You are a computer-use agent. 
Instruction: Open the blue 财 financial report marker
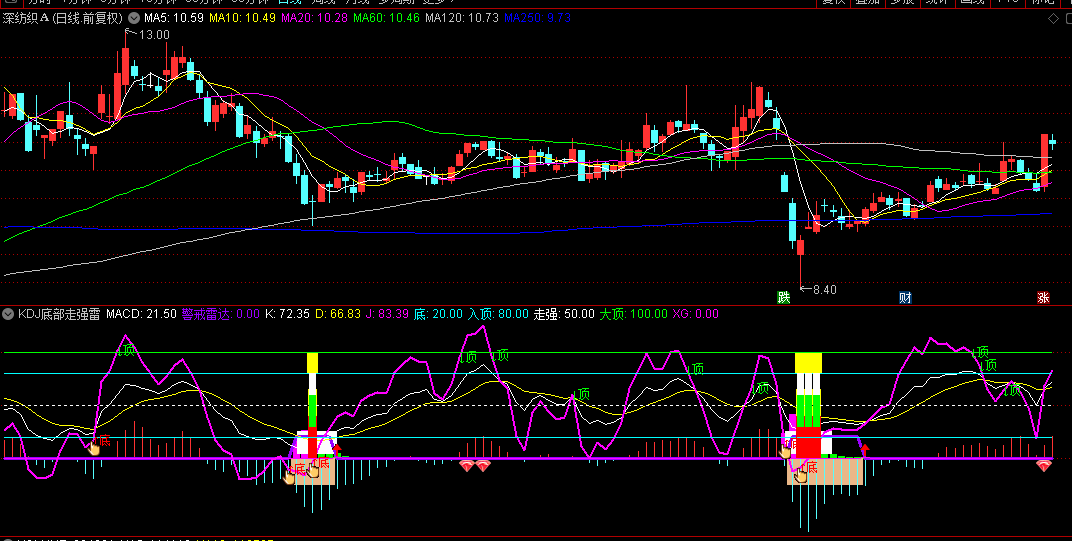coord(905,297)
